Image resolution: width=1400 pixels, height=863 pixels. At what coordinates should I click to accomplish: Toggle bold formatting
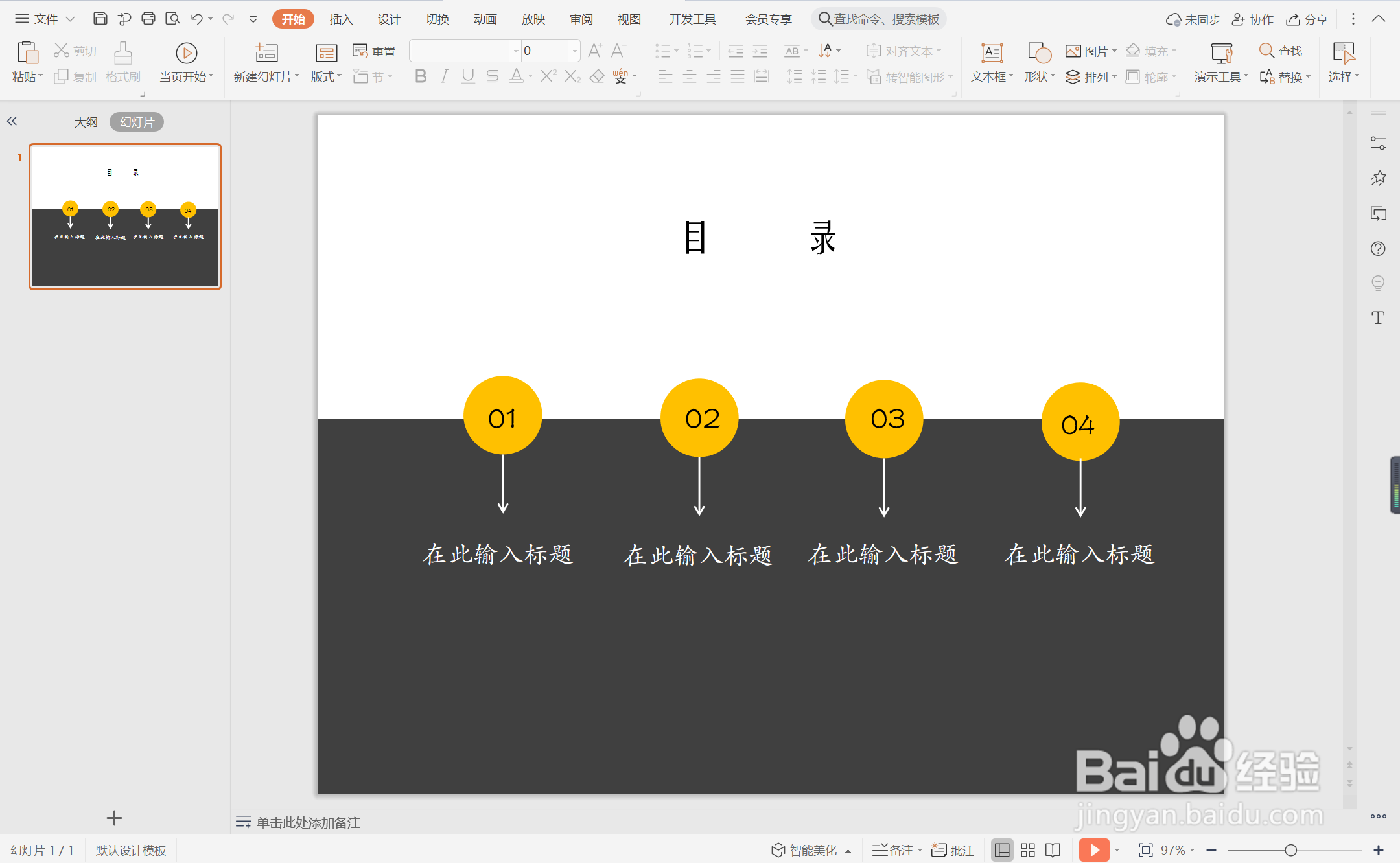pyautogui.click(x=420, y=76)
